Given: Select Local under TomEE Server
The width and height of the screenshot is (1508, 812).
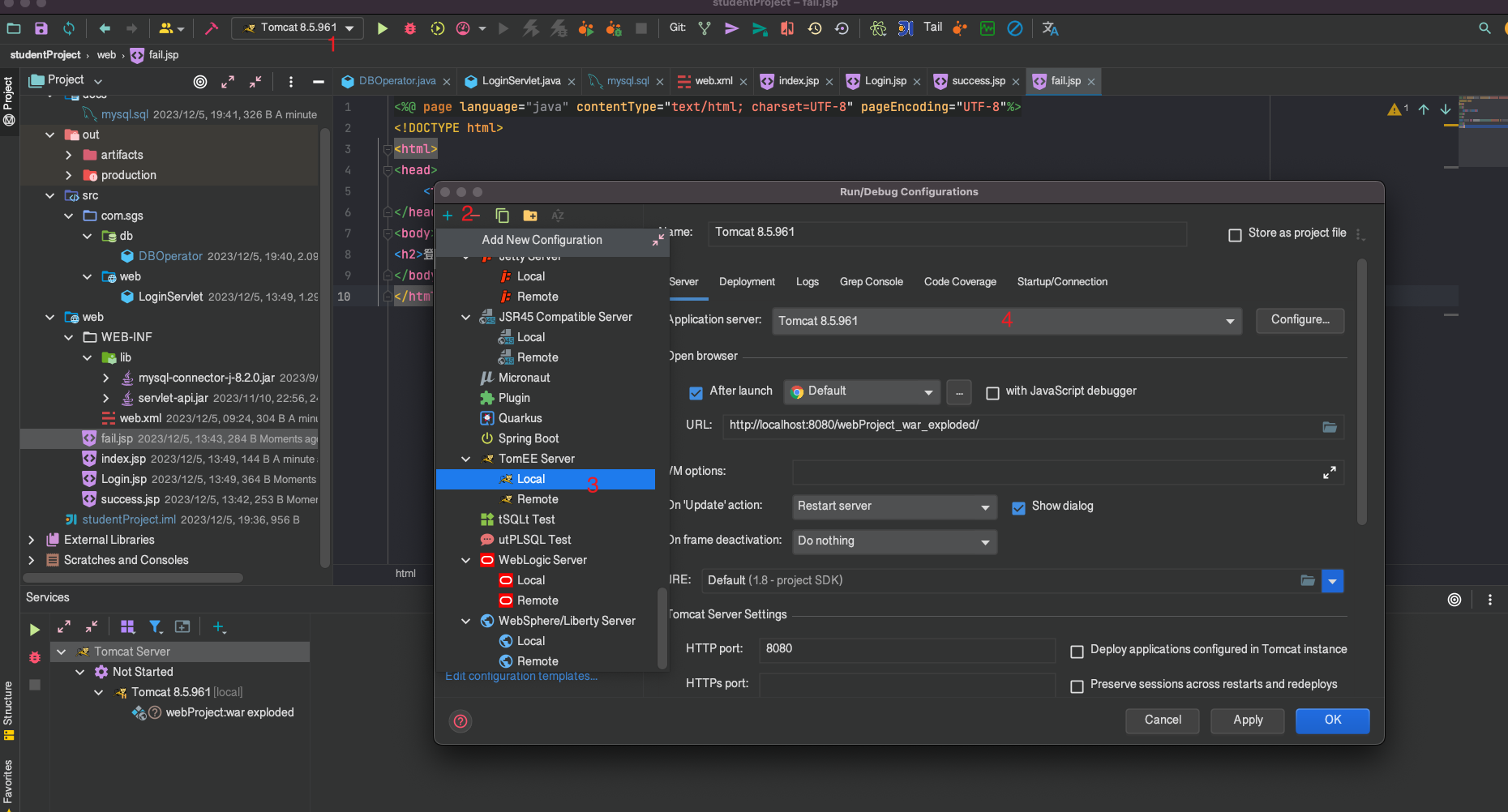Looking at the screenshot, I should 545,479.
